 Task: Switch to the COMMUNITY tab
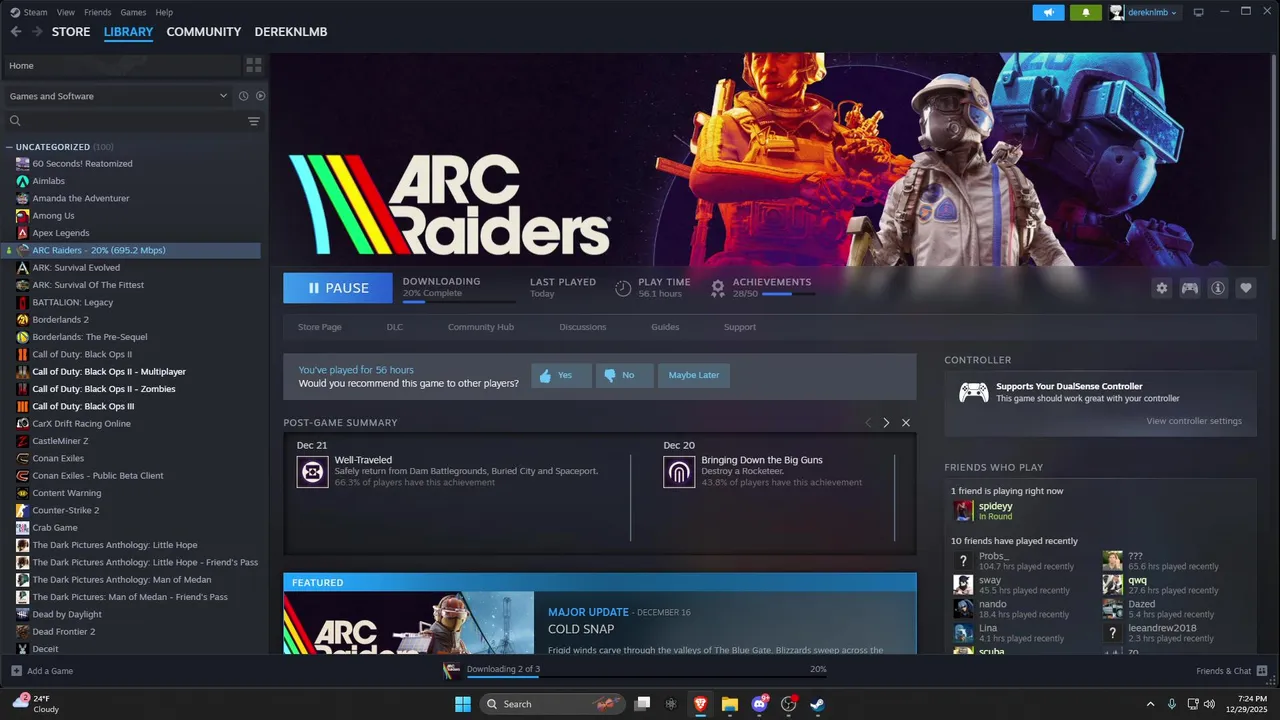pos(204,32)
